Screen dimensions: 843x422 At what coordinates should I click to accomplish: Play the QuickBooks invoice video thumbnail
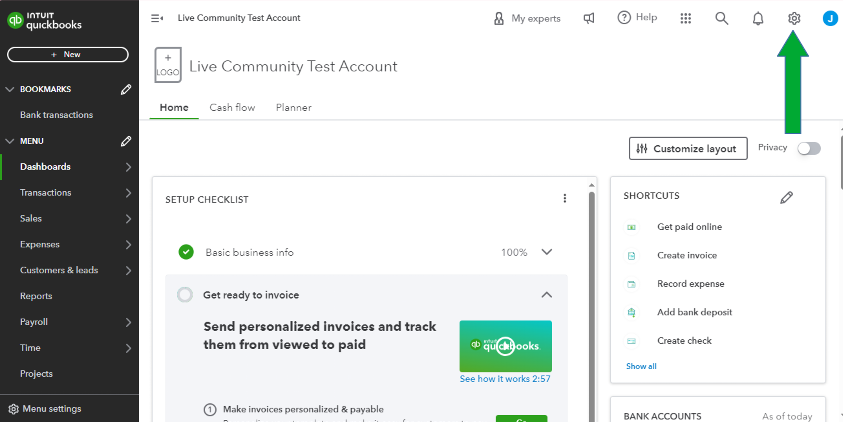(505, 346)
